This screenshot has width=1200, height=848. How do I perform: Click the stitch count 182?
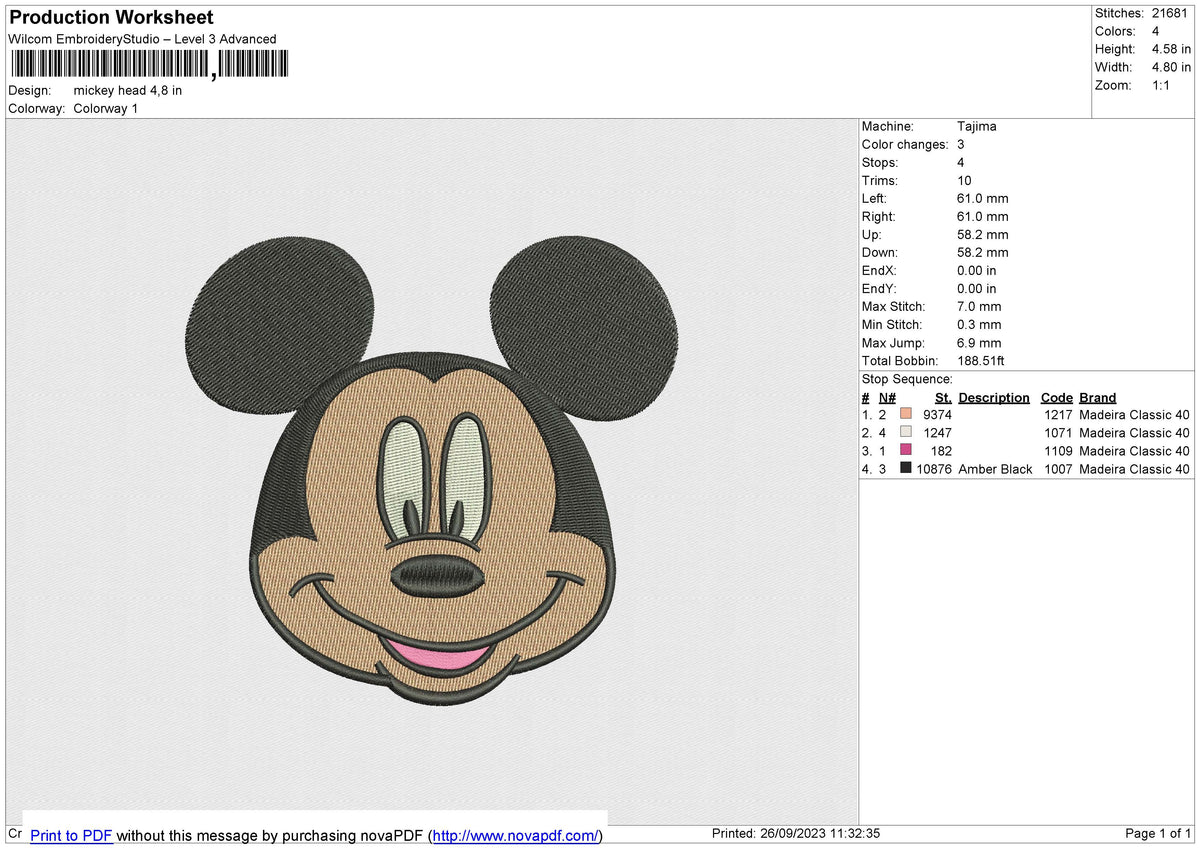[x=941, y=450]
